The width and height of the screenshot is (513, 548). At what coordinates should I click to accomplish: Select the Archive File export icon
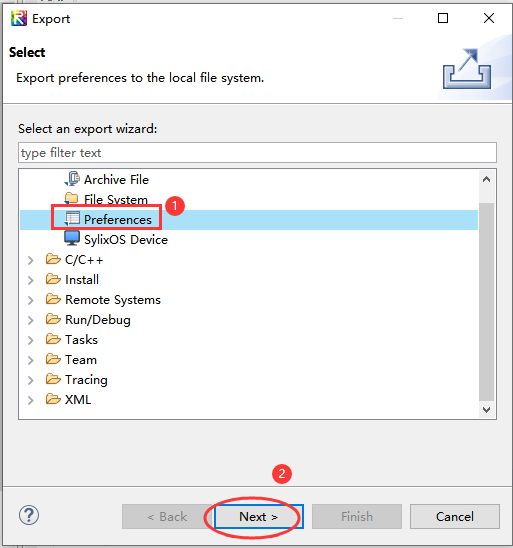click(x=72, y=179)
